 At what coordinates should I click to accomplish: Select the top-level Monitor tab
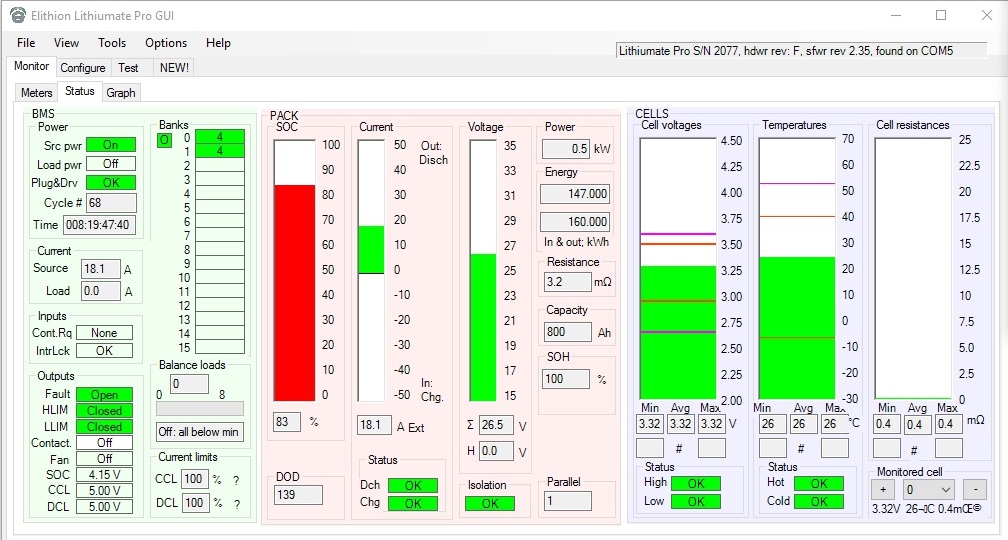point(32,66)
